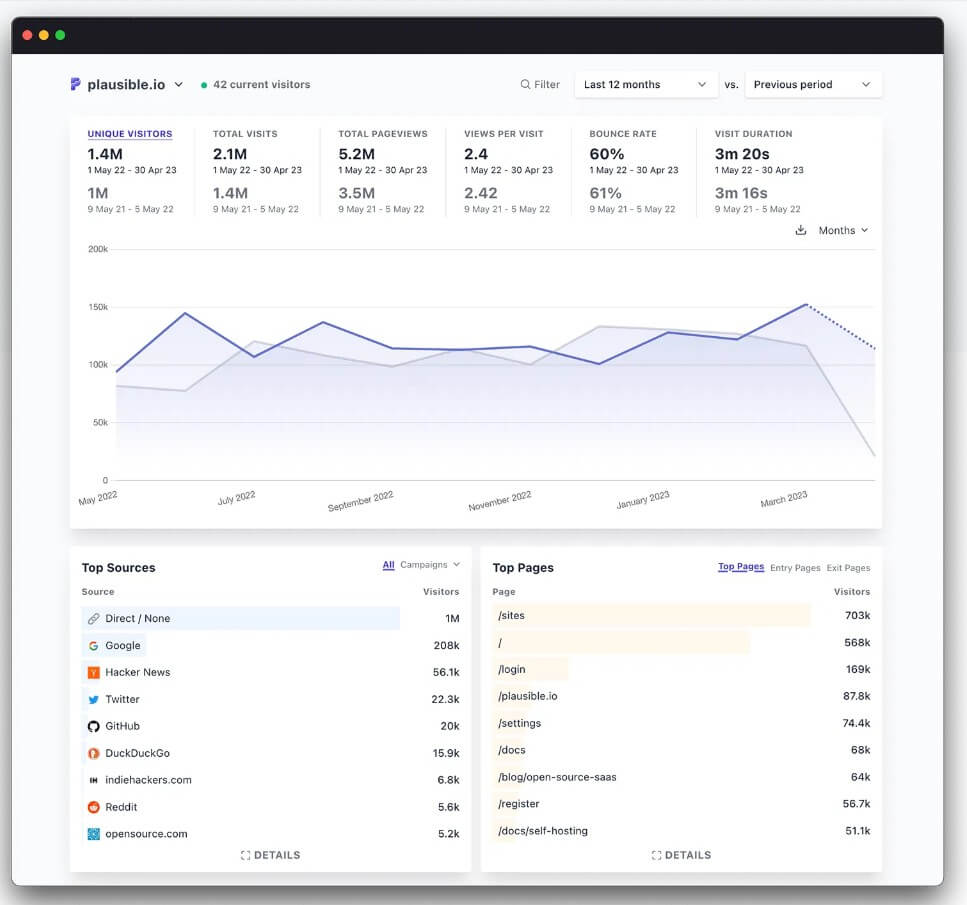
Task: Filter by indiehackers.com source
Action: tap(148, 780)
